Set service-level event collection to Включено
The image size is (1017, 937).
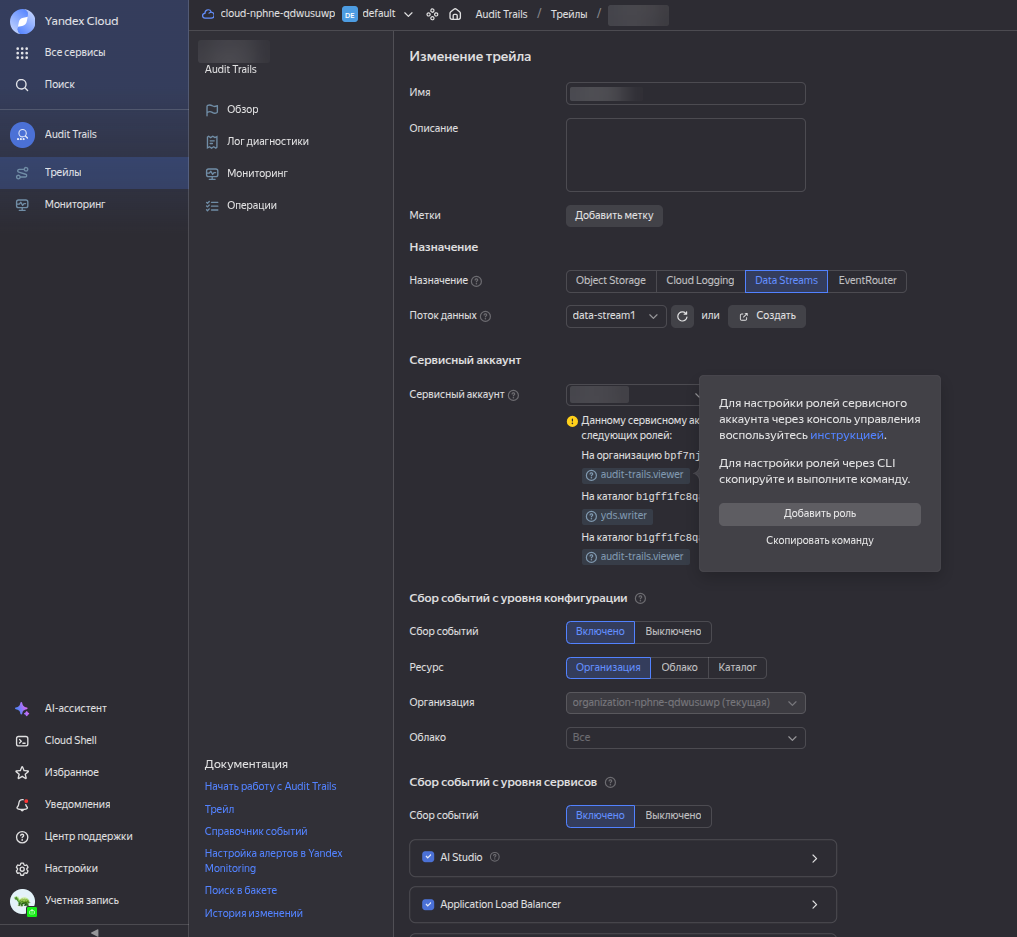click(600, 816)
